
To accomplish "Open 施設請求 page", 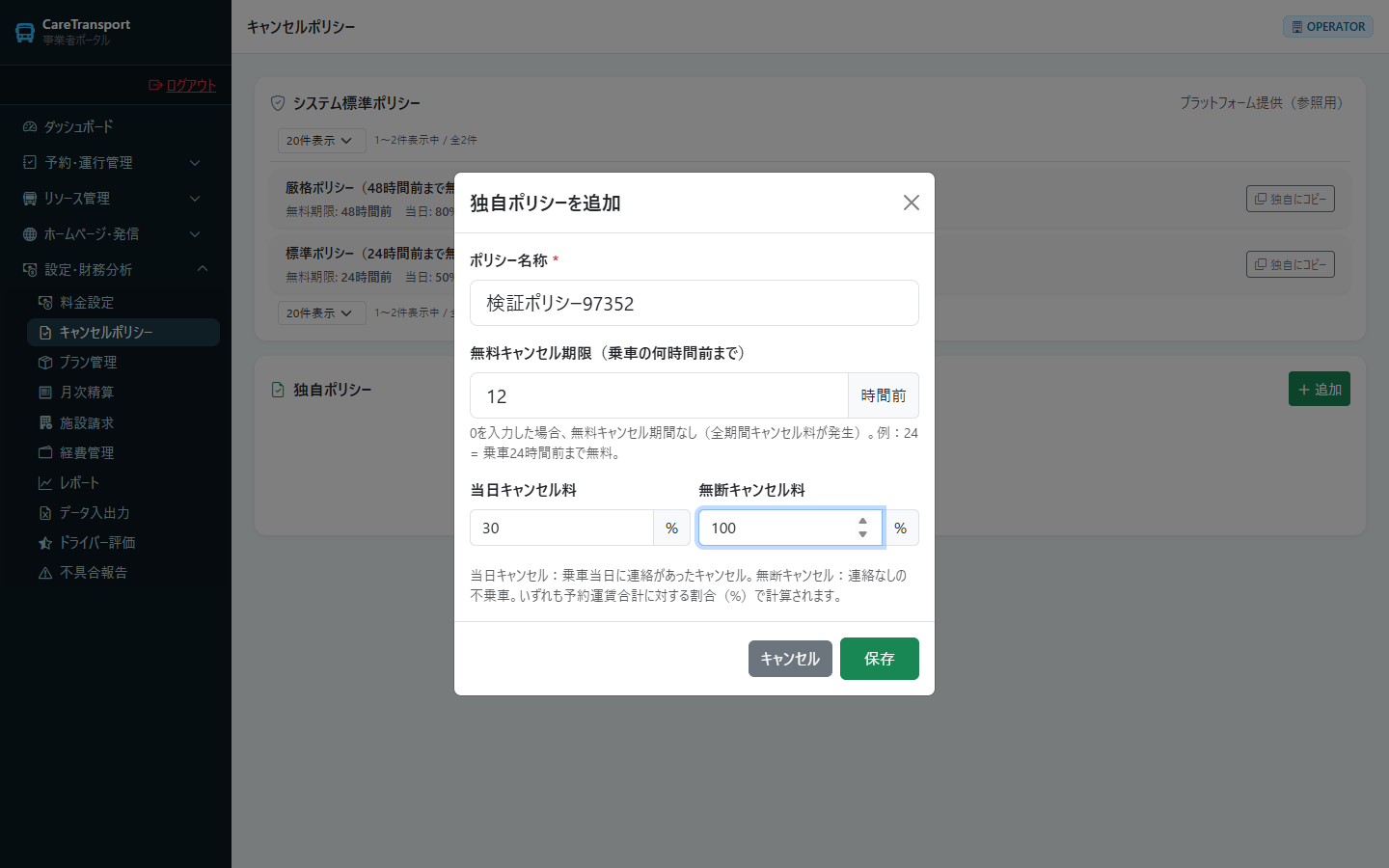I will coord(123,422).
